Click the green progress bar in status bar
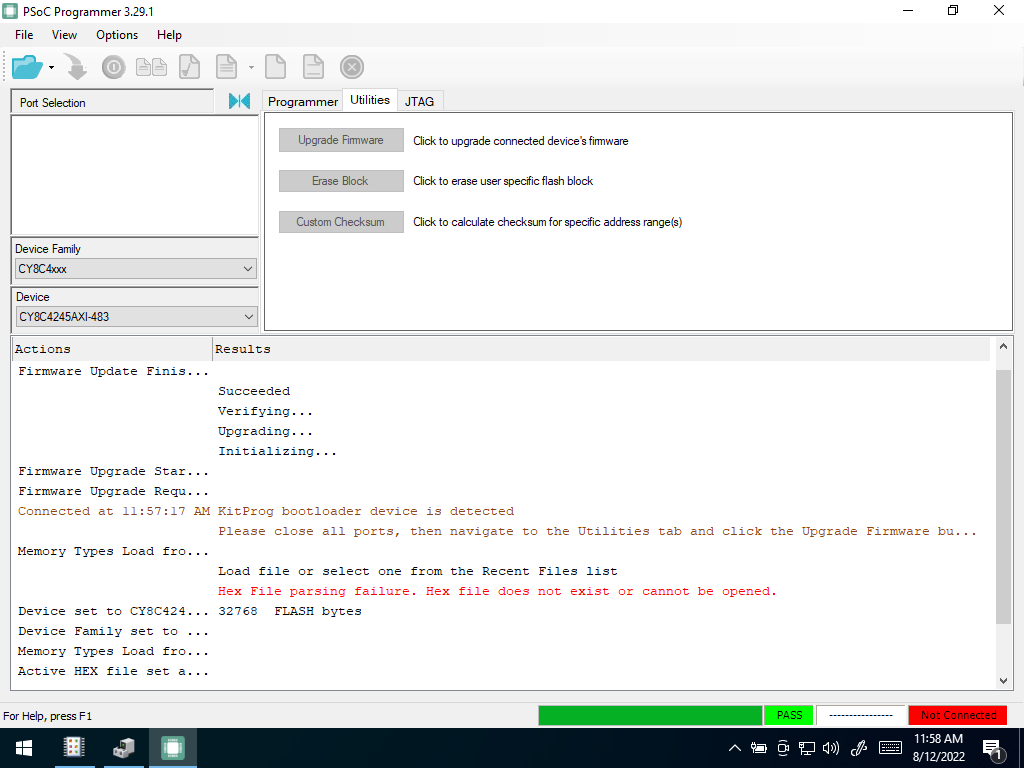Image resolution: width=1024 pixels, height=768 pixels. click(x=650, y=715)
